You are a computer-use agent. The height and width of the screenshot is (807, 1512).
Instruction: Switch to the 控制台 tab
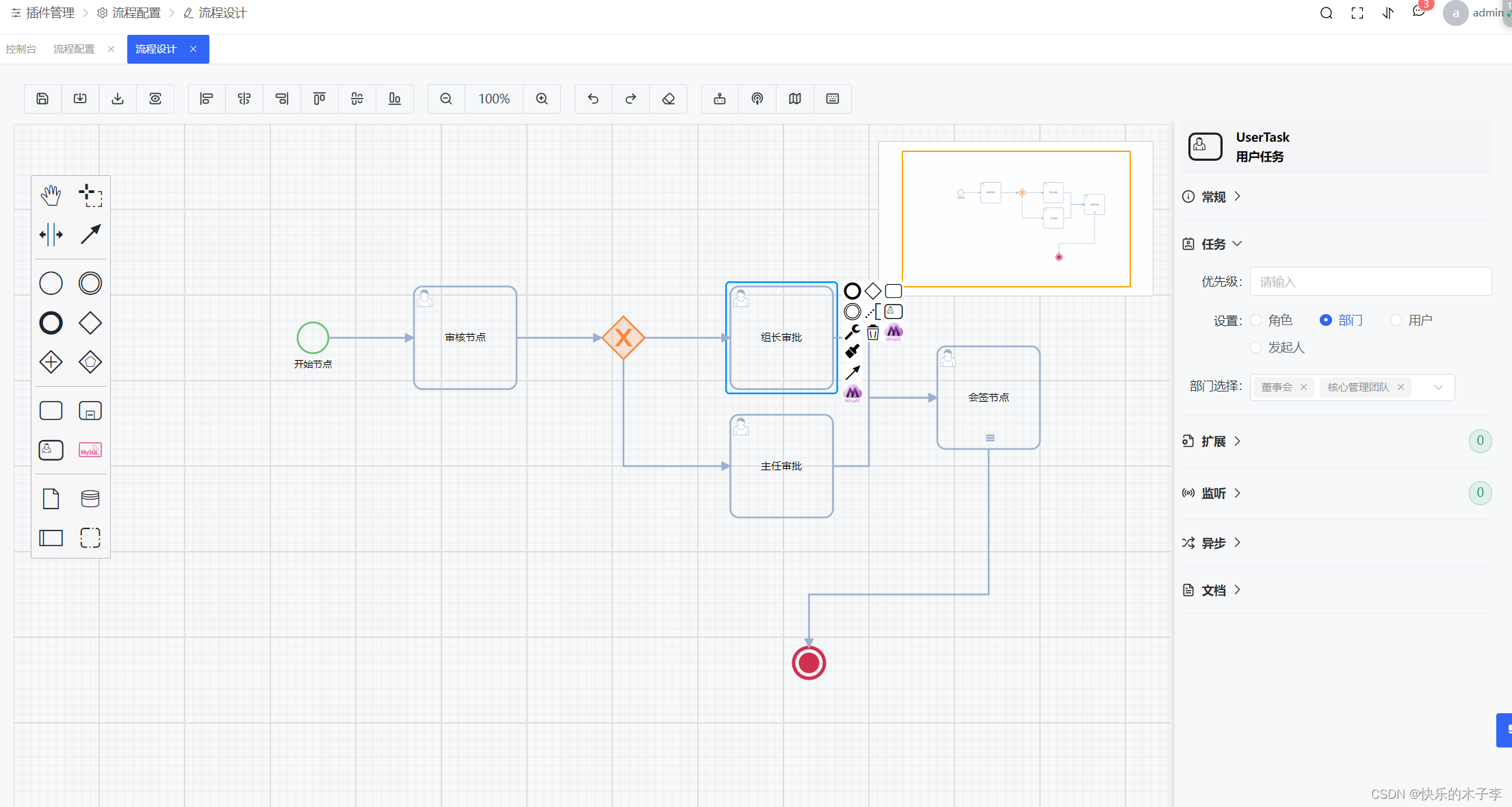(x=21, y=49)
